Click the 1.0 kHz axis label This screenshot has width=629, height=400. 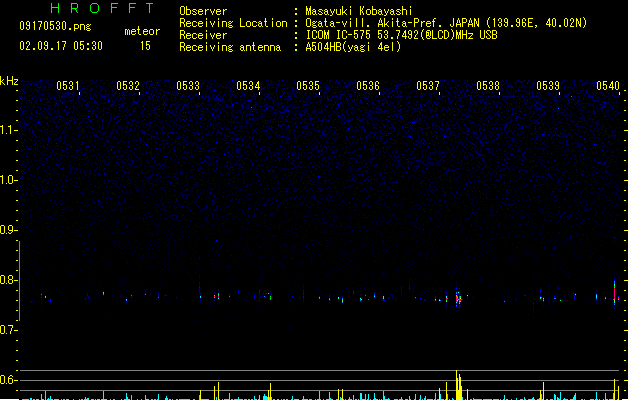[8, 180]
